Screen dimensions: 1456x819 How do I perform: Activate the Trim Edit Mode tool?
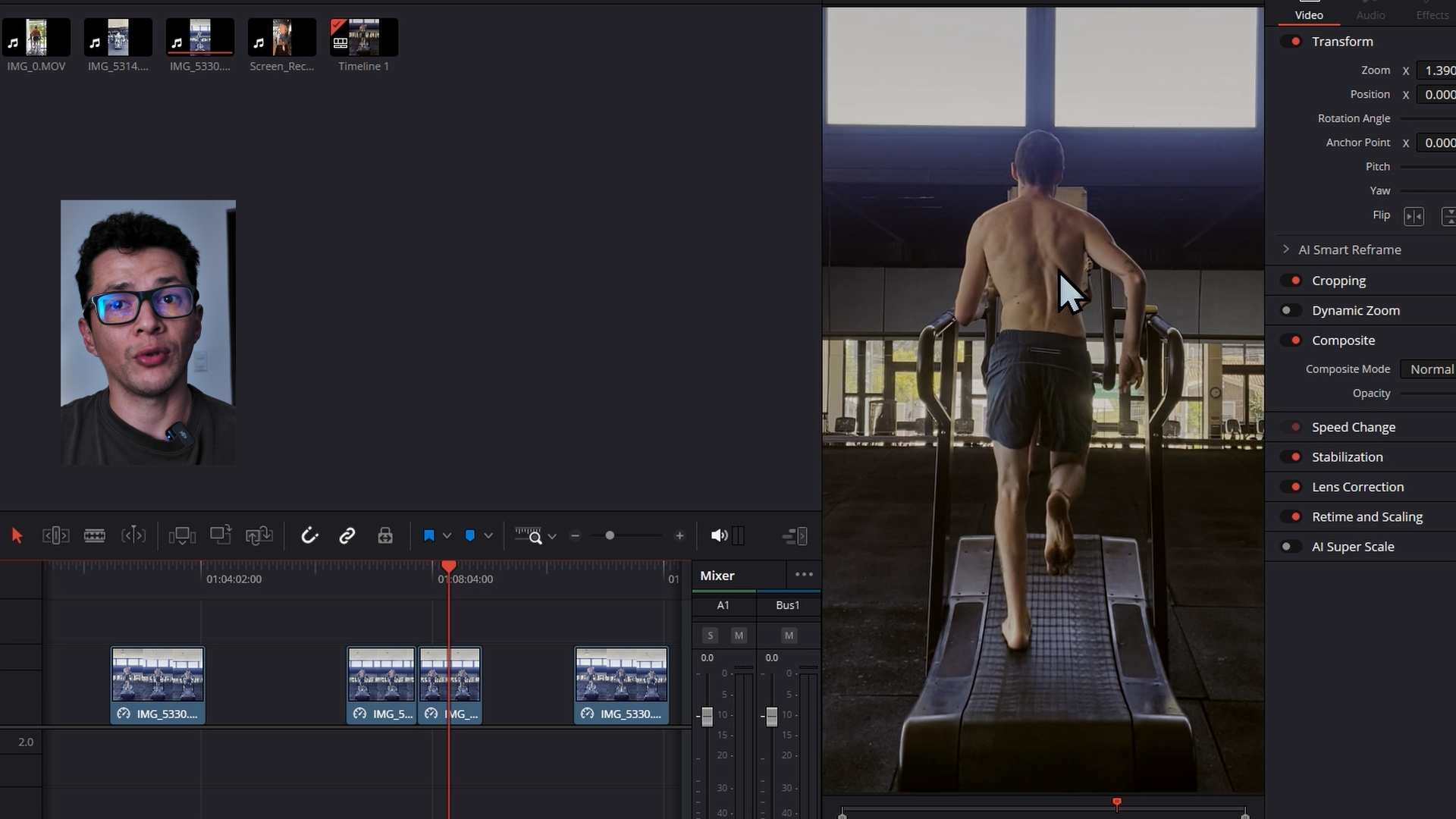(55, 536)
